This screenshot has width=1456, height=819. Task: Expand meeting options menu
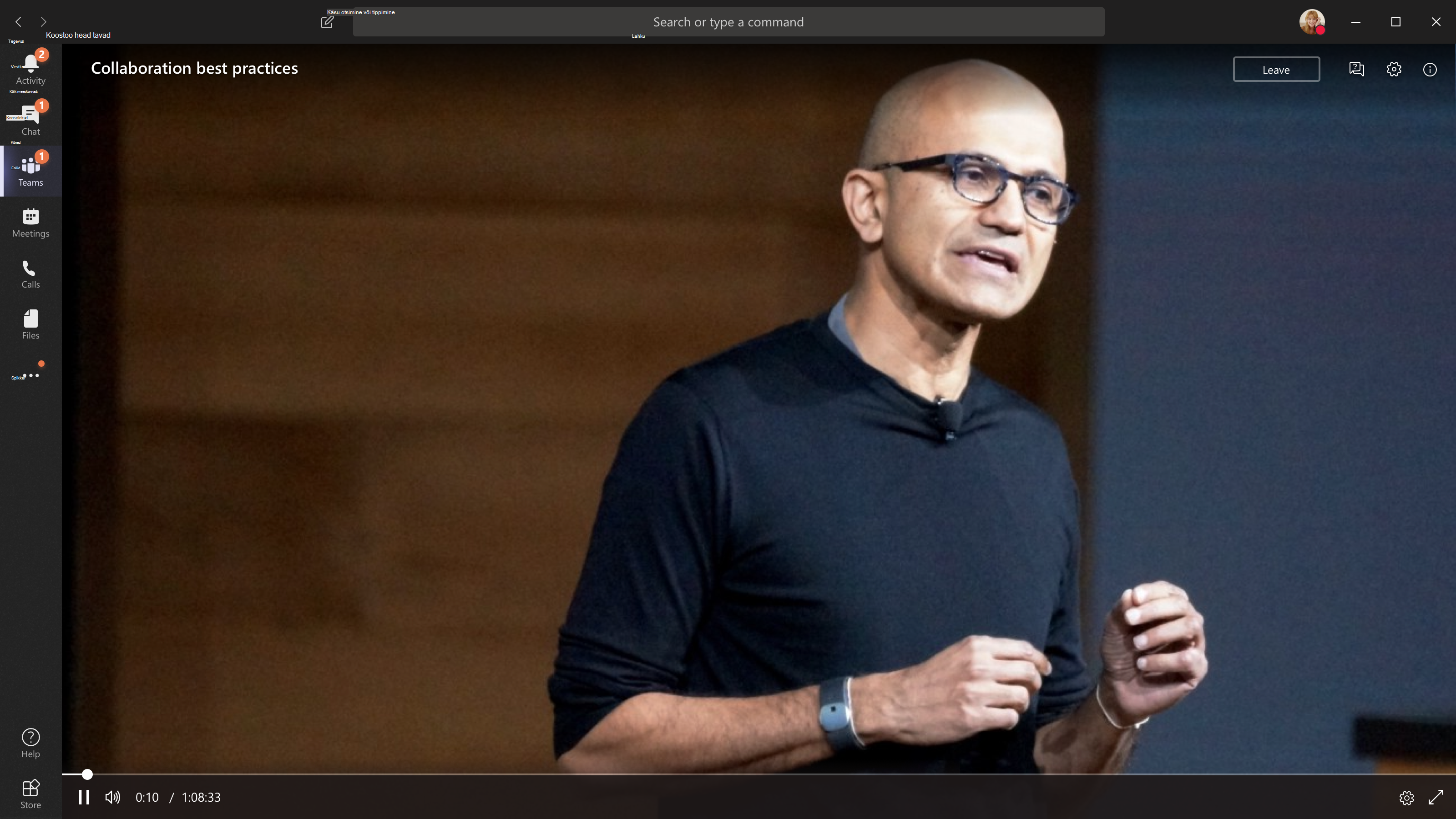pos(1394,69)
